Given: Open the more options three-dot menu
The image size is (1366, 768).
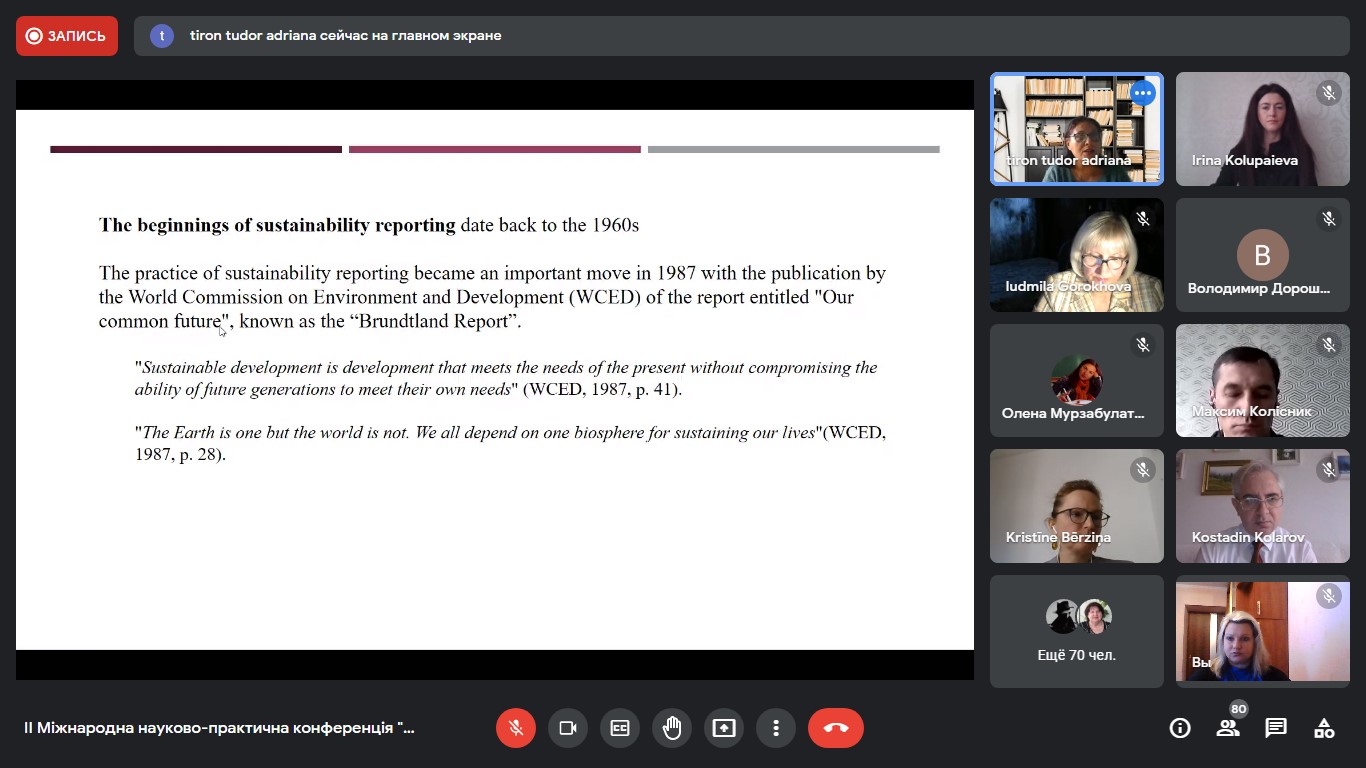Looking at the screenshot, I should (x=776, y=728).
